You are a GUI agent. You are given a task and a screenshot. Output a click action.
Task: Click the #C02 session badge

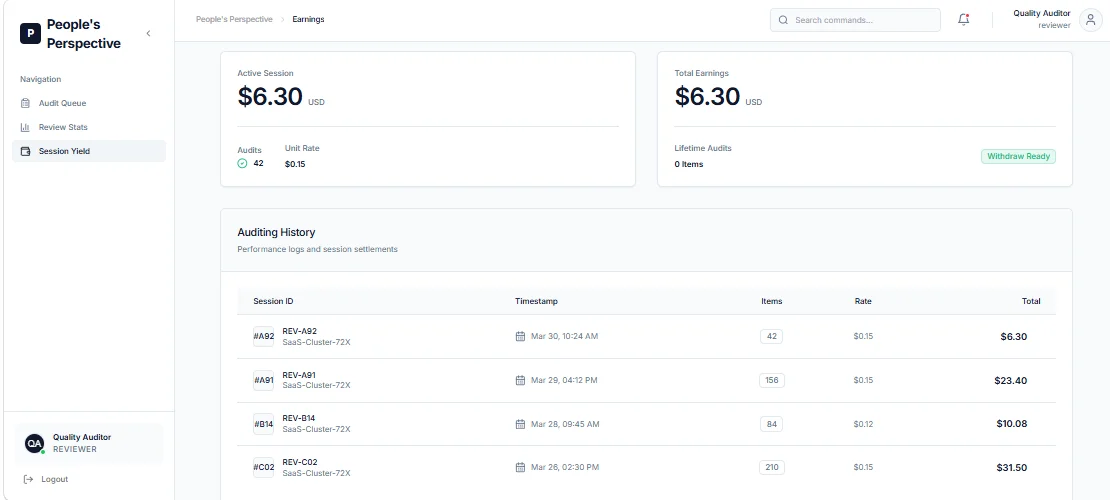coord(263,467)
